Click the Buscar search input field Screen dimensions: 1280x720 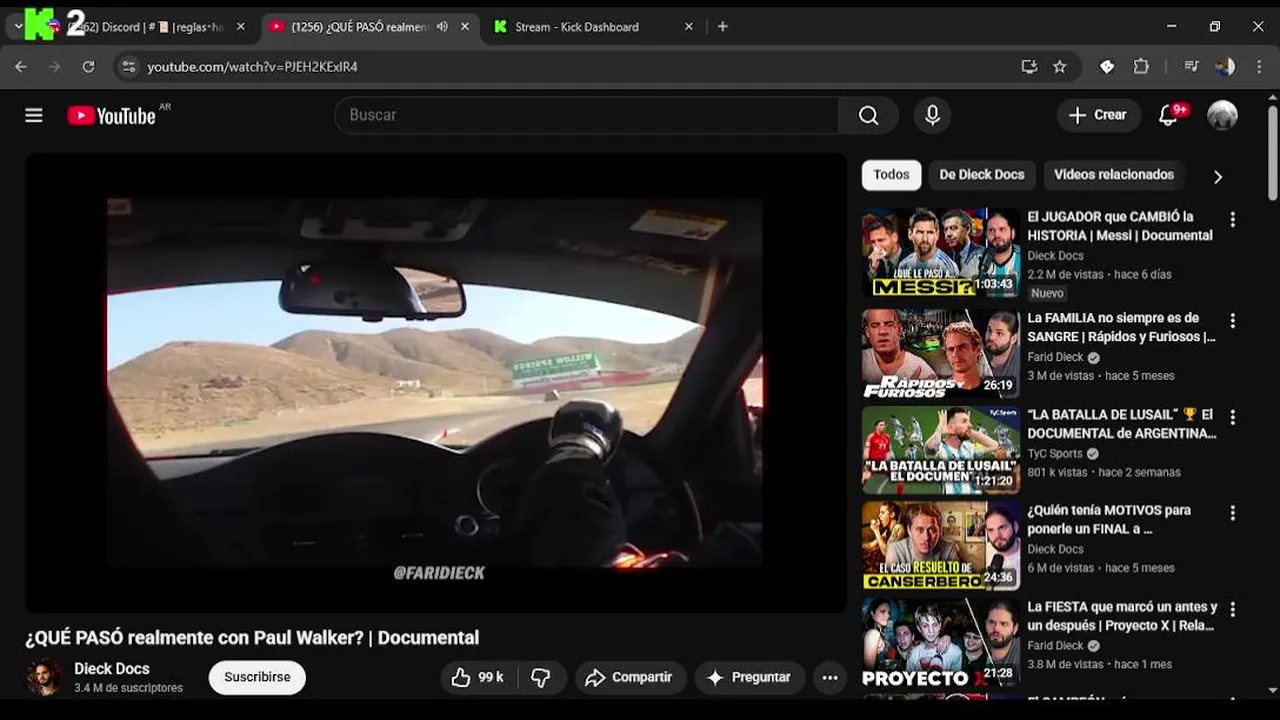[587, 115]
